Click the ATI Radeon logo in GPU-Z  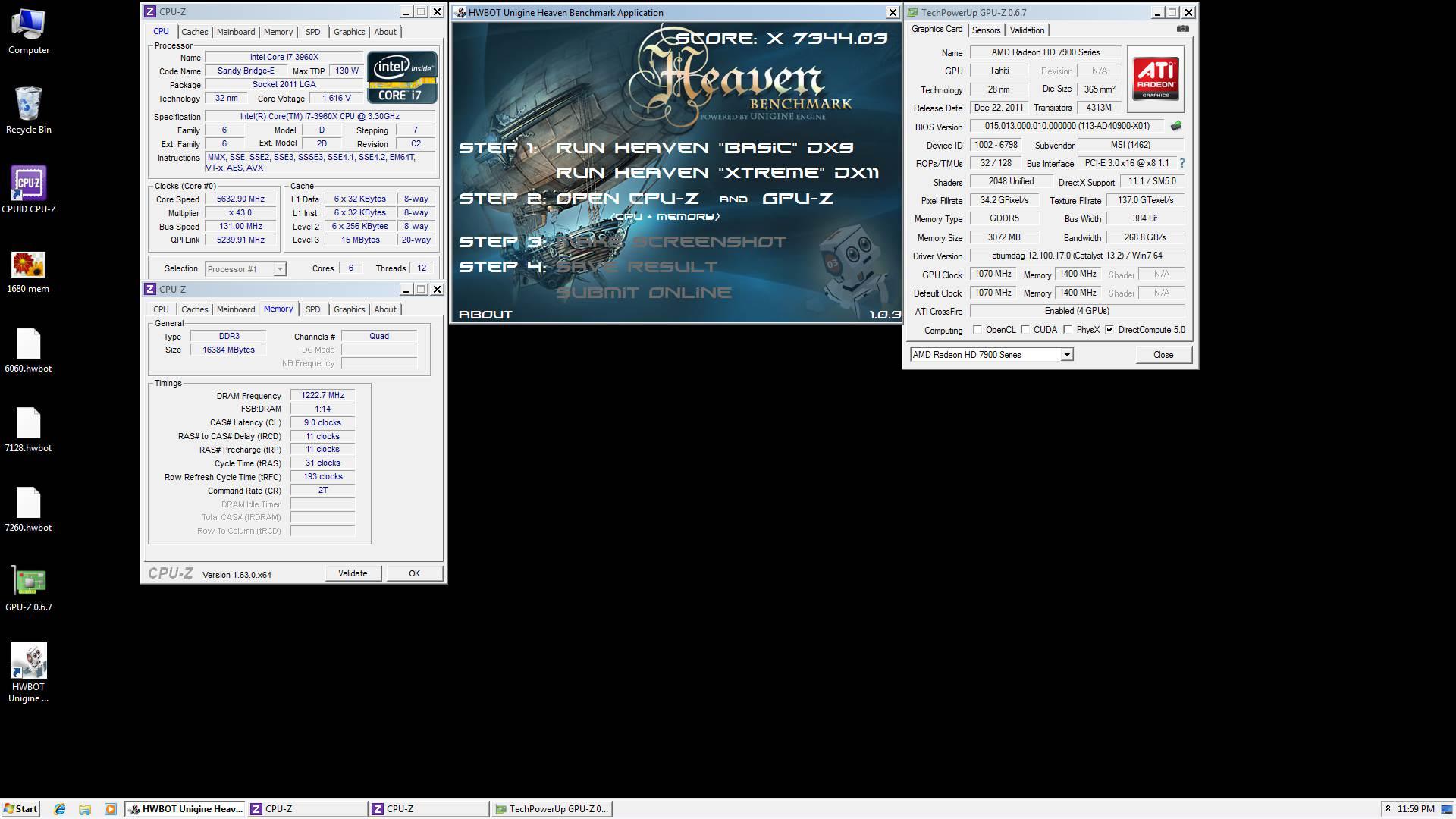[1155, 79]
